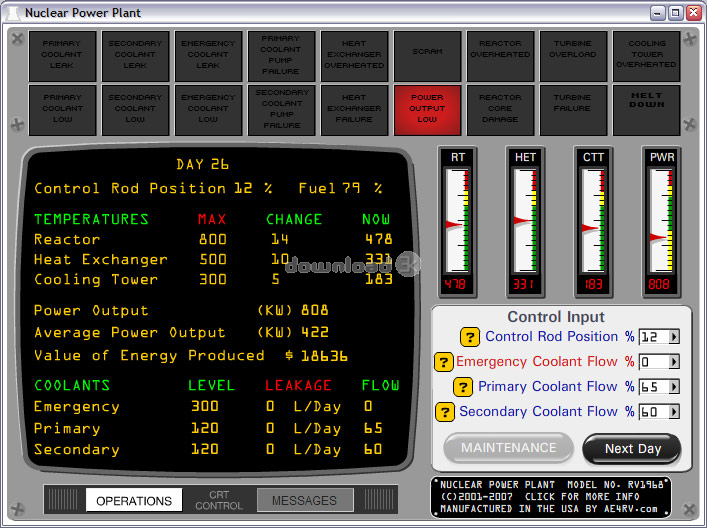
Task: Open the Control Rod Position dropdown arrow
Action: point(674,337)
